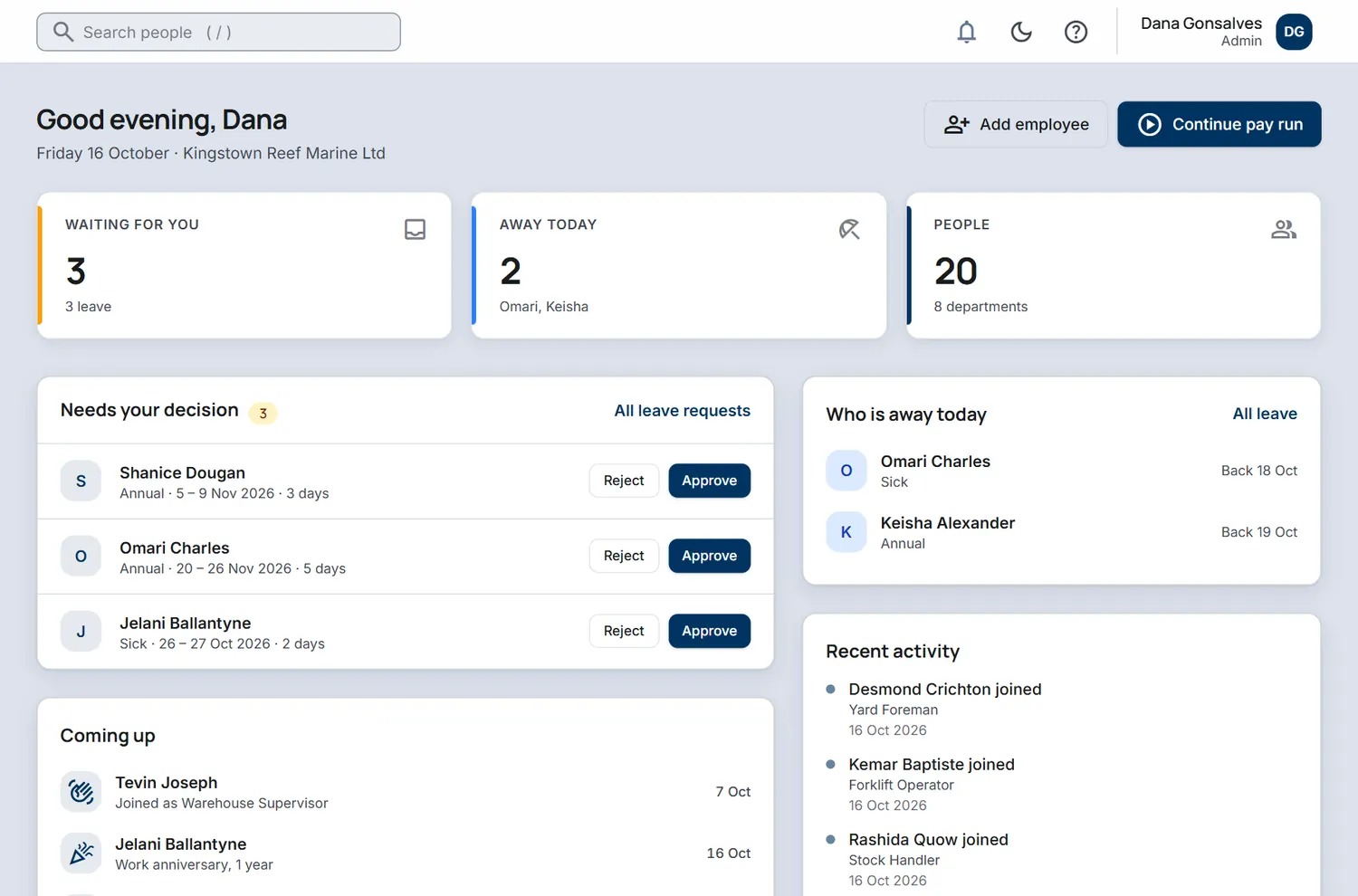Click Jelani Ballantyne's J avatar
The height and width of the screenshot is (896, 1358).
81,632
